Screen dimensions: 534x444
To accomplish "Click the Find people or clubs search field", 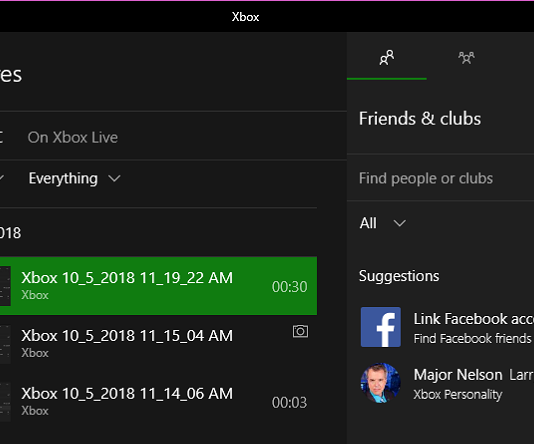I will 440,178.
